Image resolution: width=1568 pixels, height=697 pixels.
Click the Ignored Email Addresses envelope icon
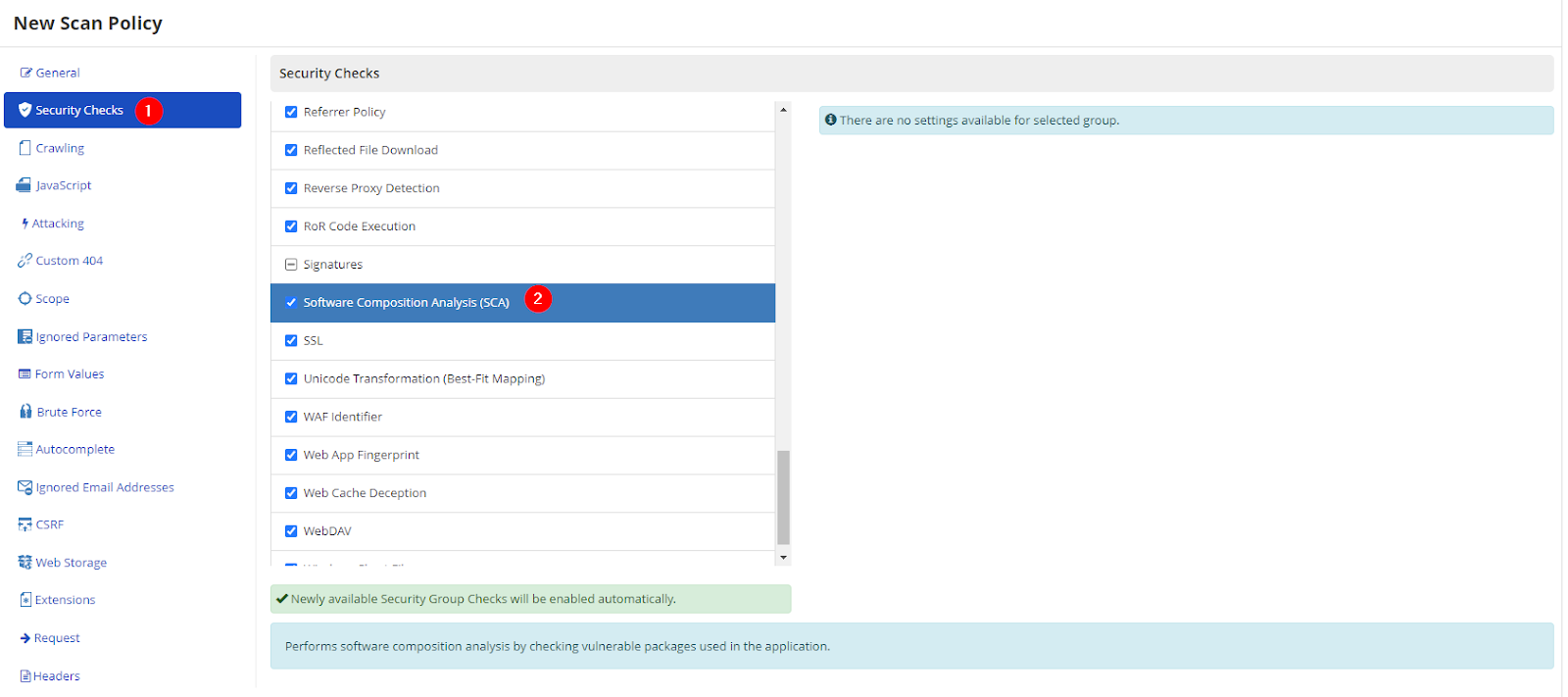coord(25,487)
